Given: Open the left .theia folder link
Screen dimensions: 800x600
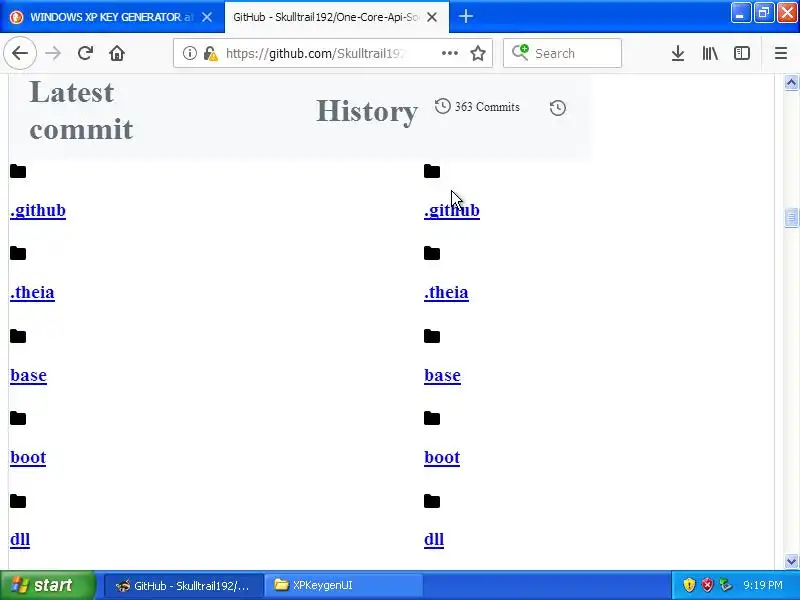Looking at the screenshot, I should coord(32,292).
